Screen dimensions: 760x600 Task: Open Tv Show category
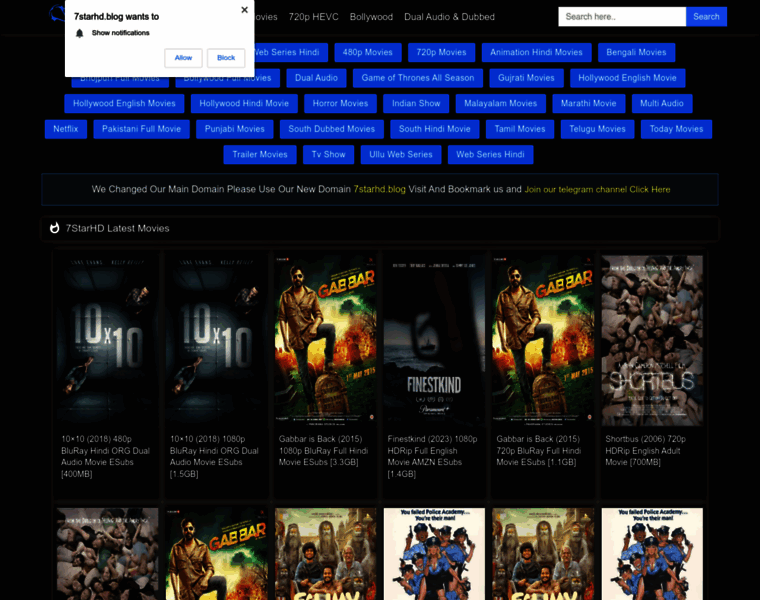pos(329,155)
